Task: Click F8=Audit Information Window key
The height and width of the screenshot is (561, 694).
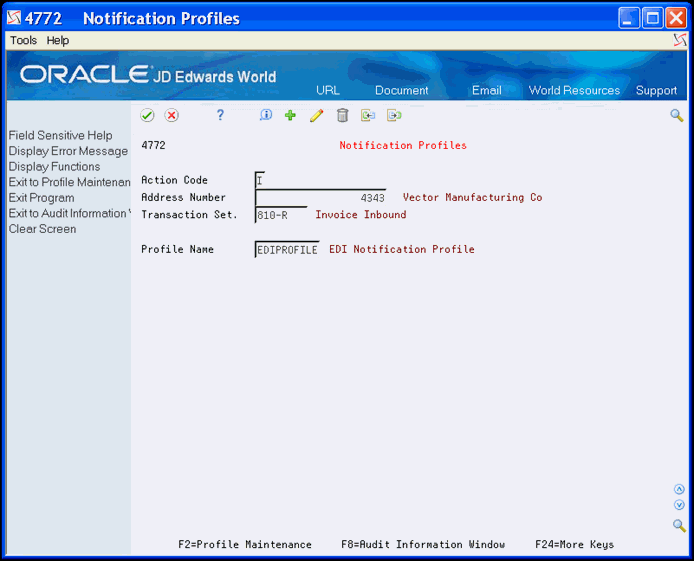Action: [x=423, y=544]
